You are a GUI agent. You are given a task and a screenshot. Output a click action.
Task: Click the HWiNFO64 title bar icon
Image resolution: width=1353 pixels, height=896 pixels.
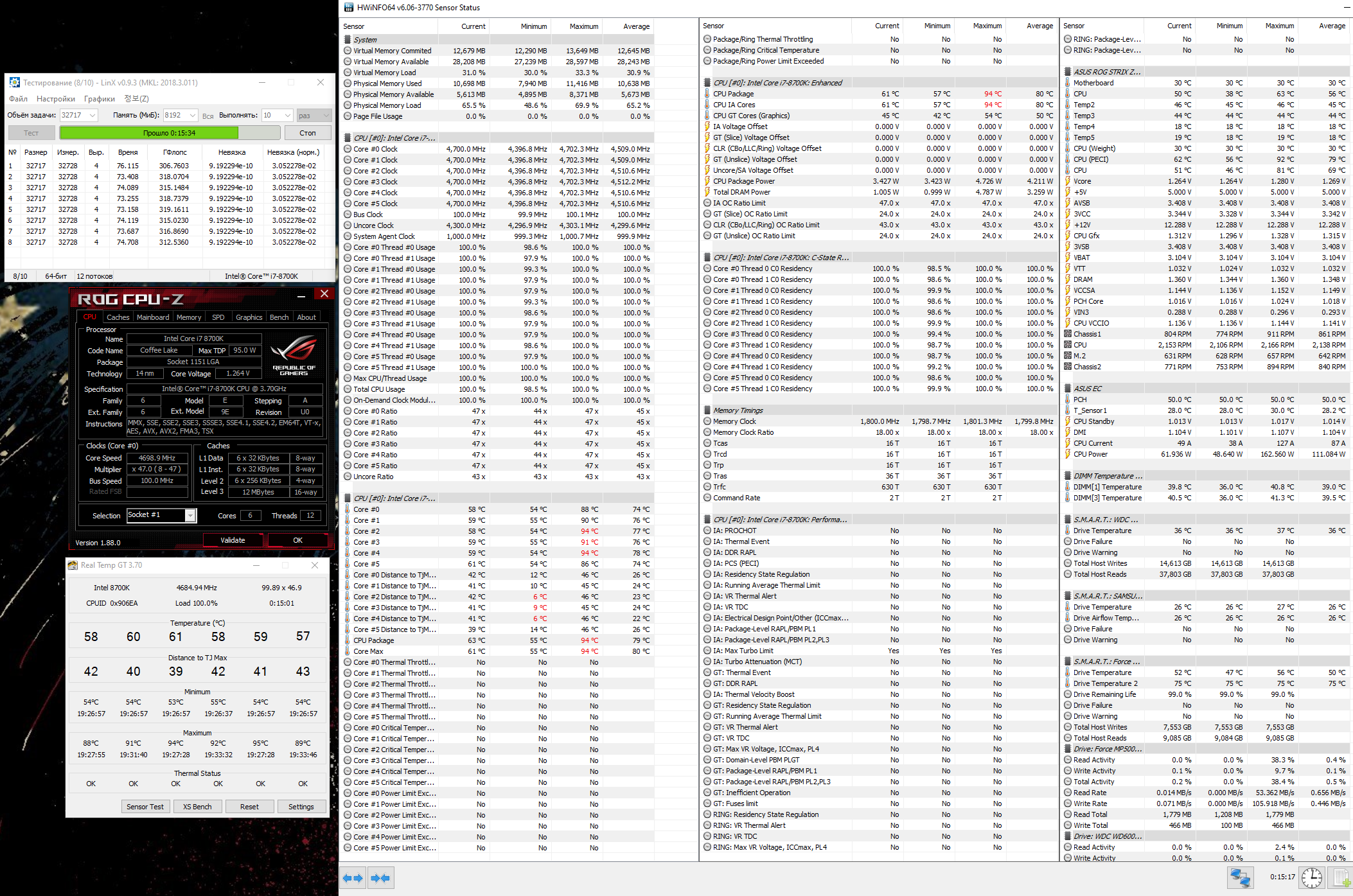click(349, 8)
